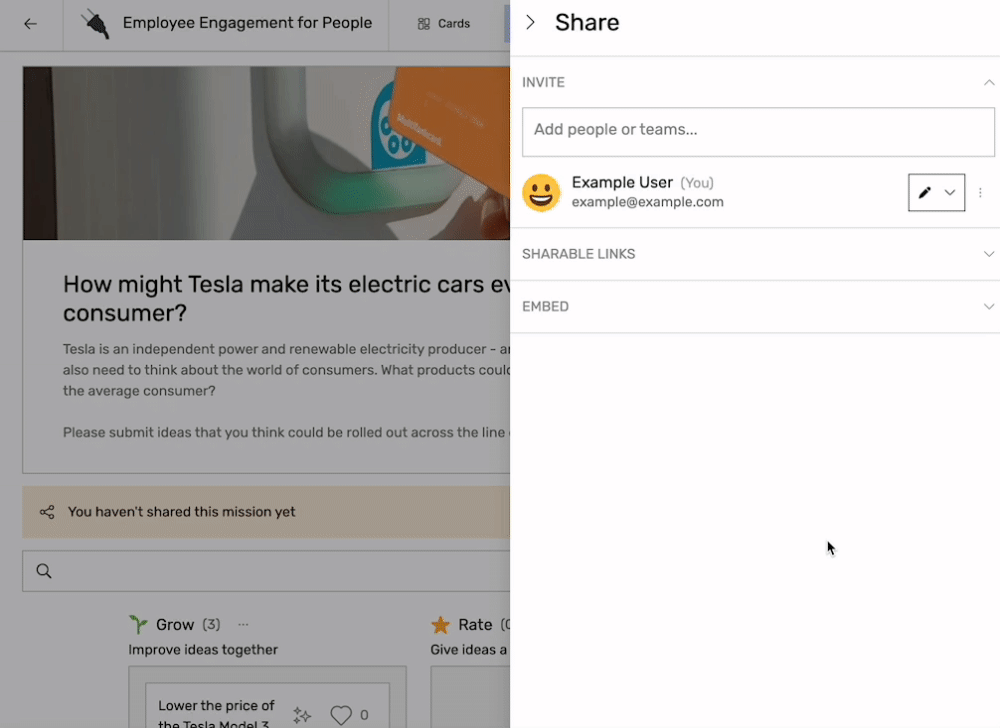The image size is (1000, 728).
Task: Click the back arrow in the header
Action: 31,24
